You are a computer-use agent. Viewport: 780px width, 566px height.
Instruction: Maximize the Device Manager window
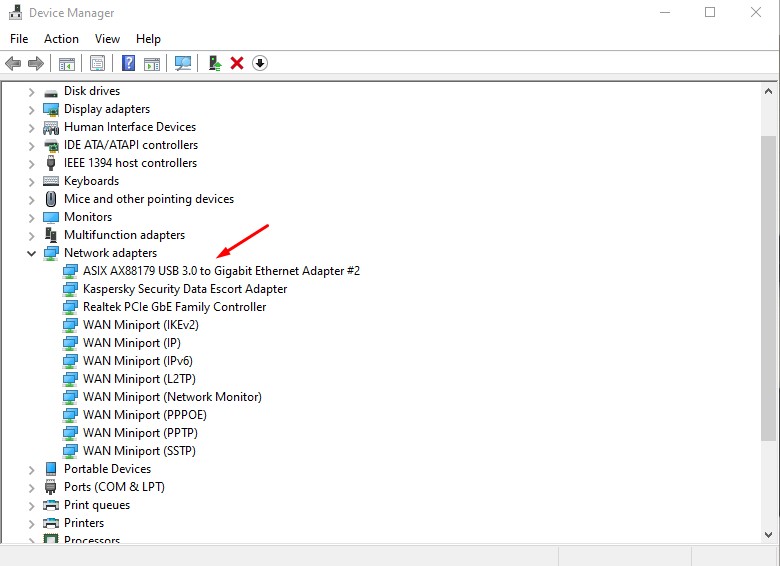point(710,12)
